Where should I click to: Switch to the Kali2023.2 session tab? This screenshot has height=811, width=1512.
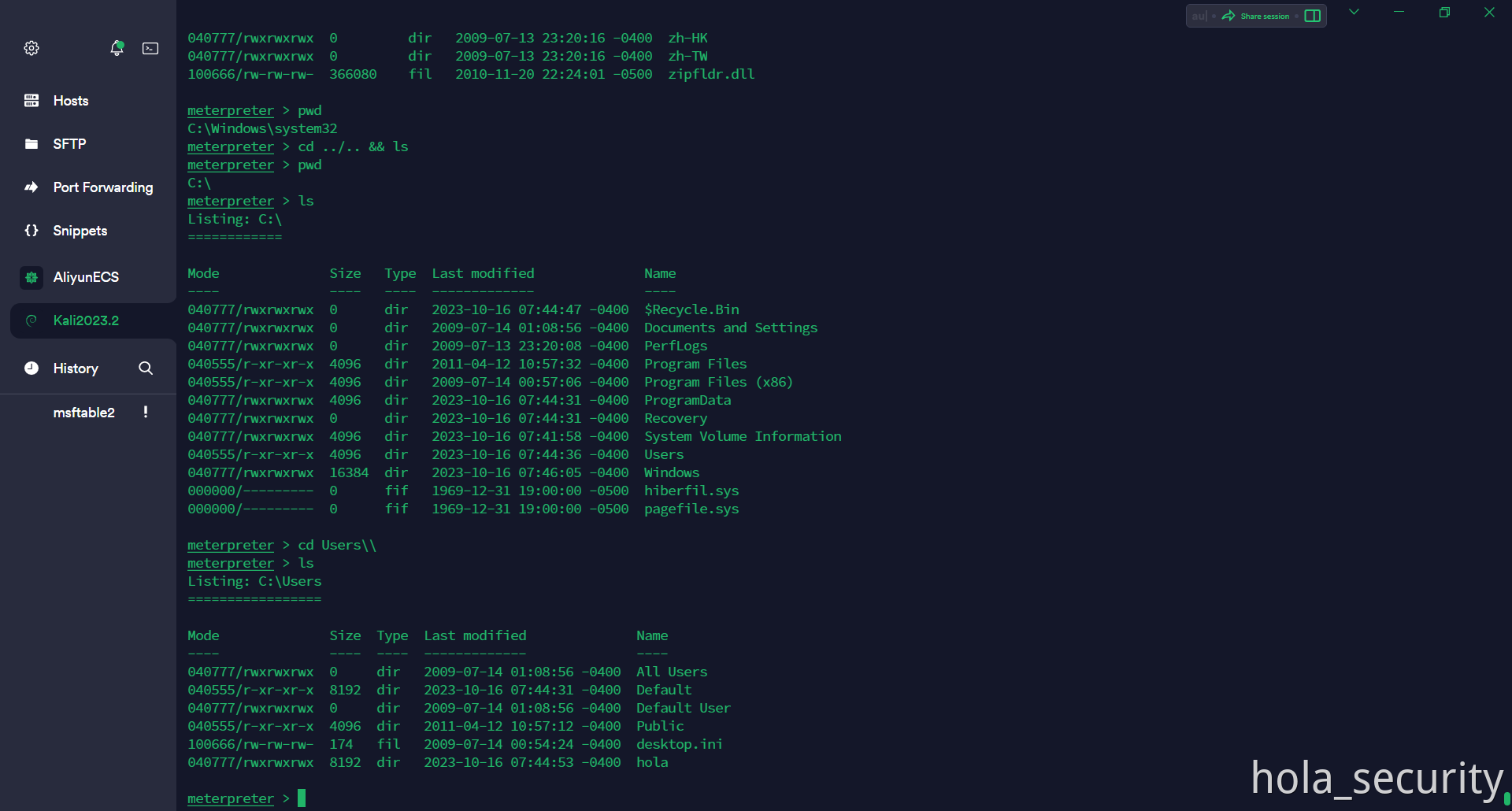pyautogui.click(x=86, y=320)
